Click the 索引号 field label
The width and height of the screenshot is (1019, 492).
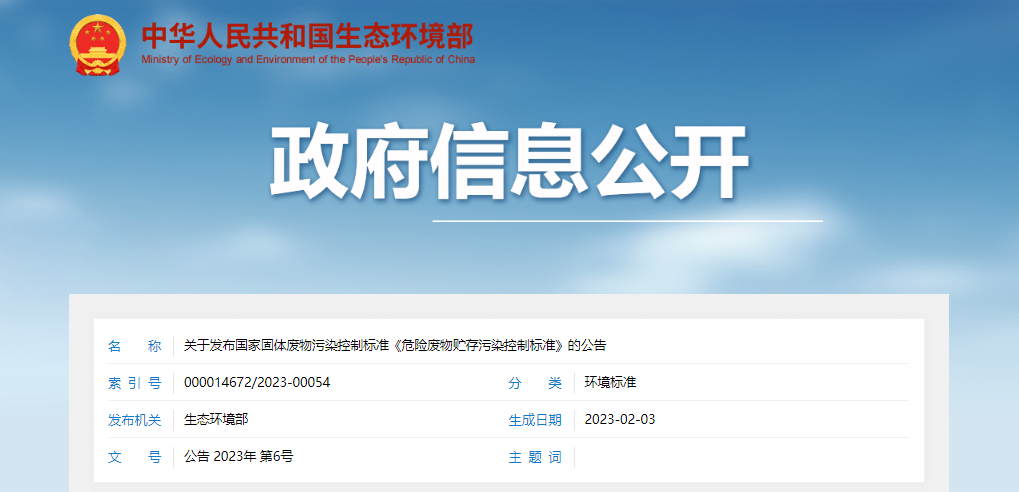[135, 383]
